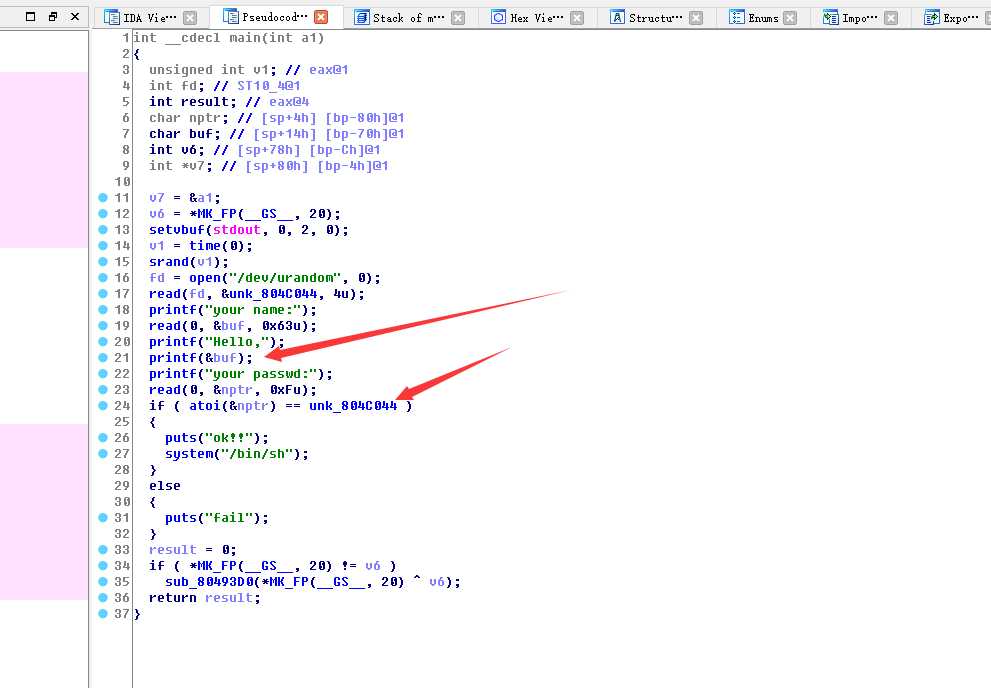
Task: Click the Pseudocode tab icon
Action: point(231,16)
